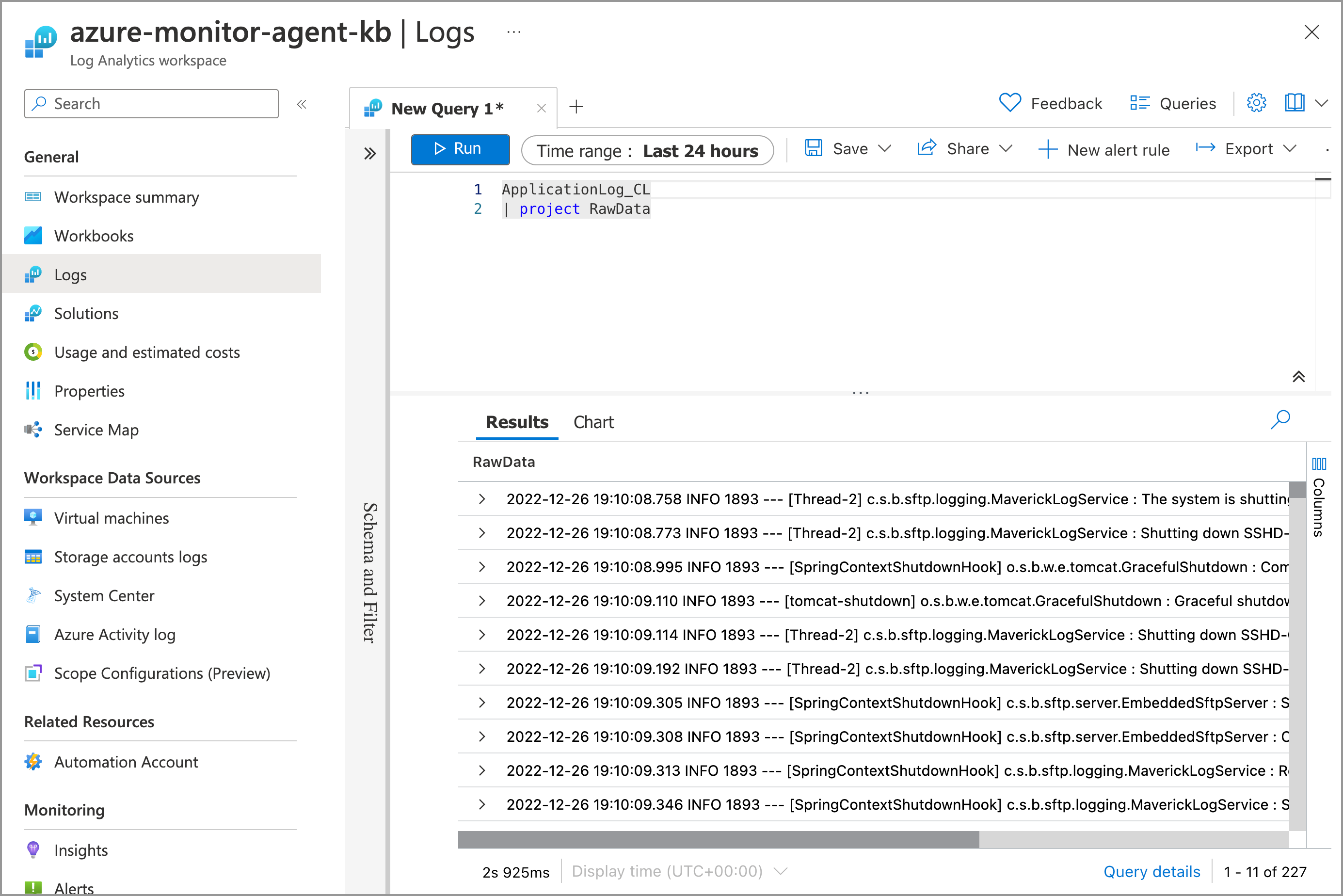1343x896 pixels.
Task: Select the New Query 1 tab
Action: coord(447,108)
